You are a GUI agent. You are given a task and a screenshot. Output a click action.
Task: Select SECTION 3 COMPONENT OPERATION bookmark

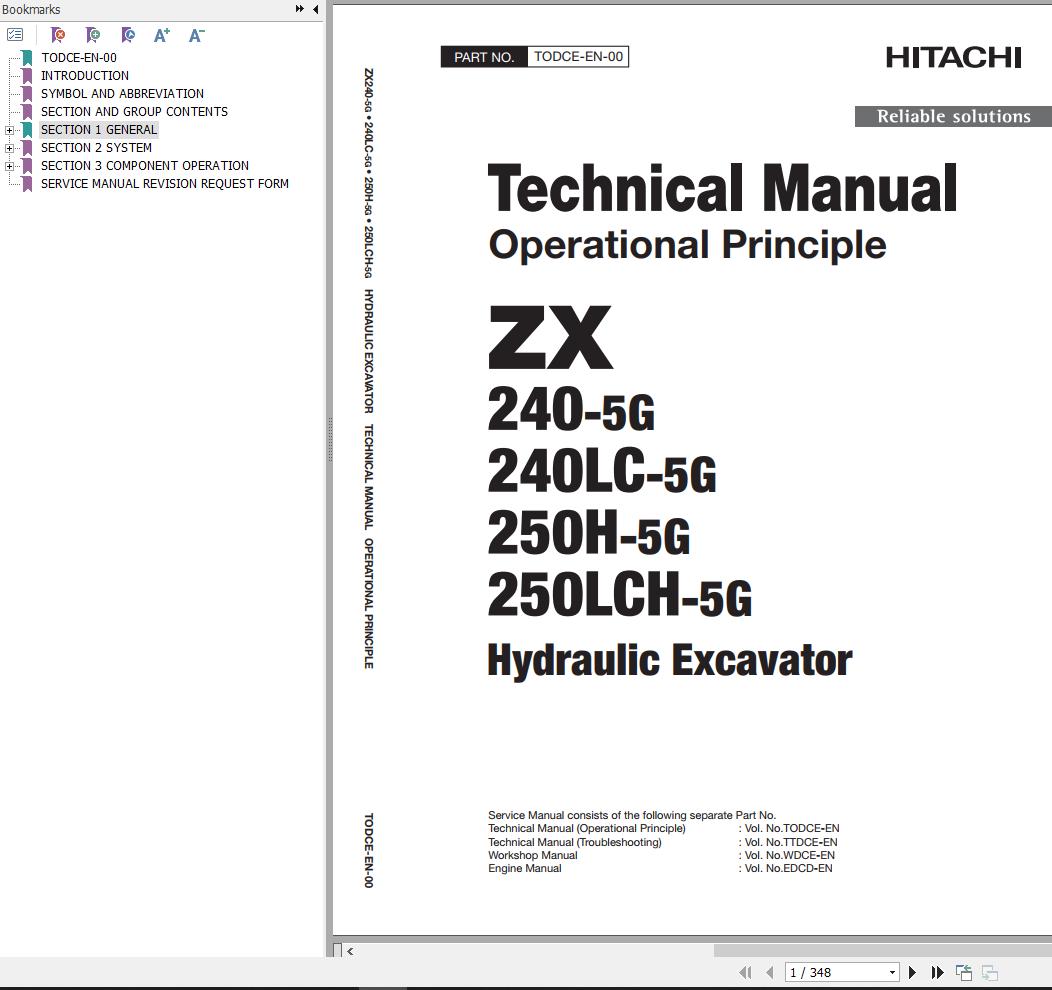(x=144, y=166)
